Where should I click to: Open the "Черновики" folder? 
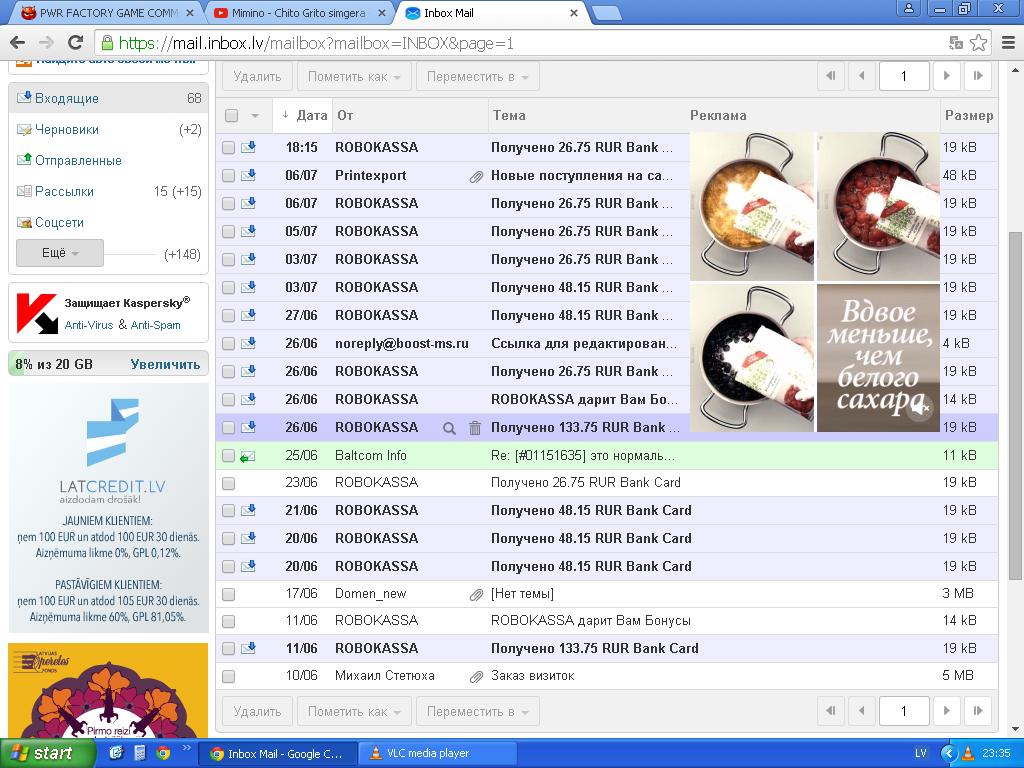[66, 130]
